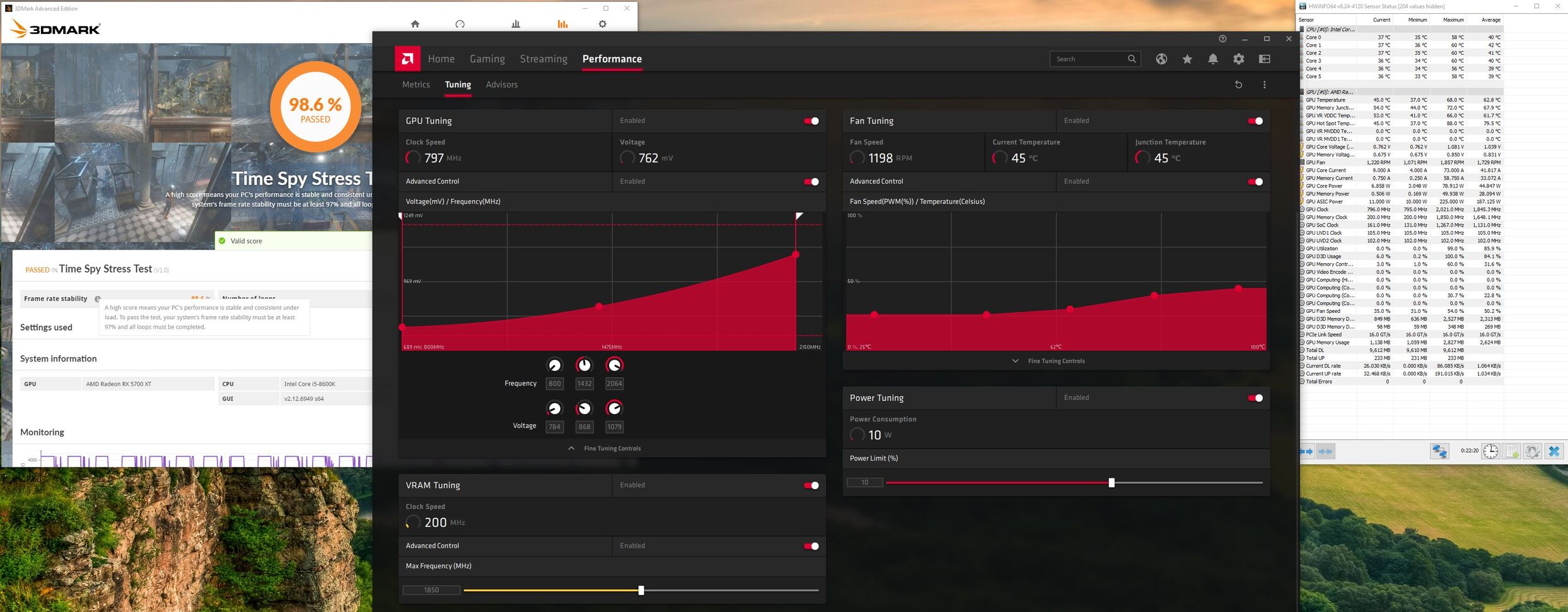Close HWiNFO sensors with blue X button
This screenshot has height=612, width=1568.
point(1554,451)
